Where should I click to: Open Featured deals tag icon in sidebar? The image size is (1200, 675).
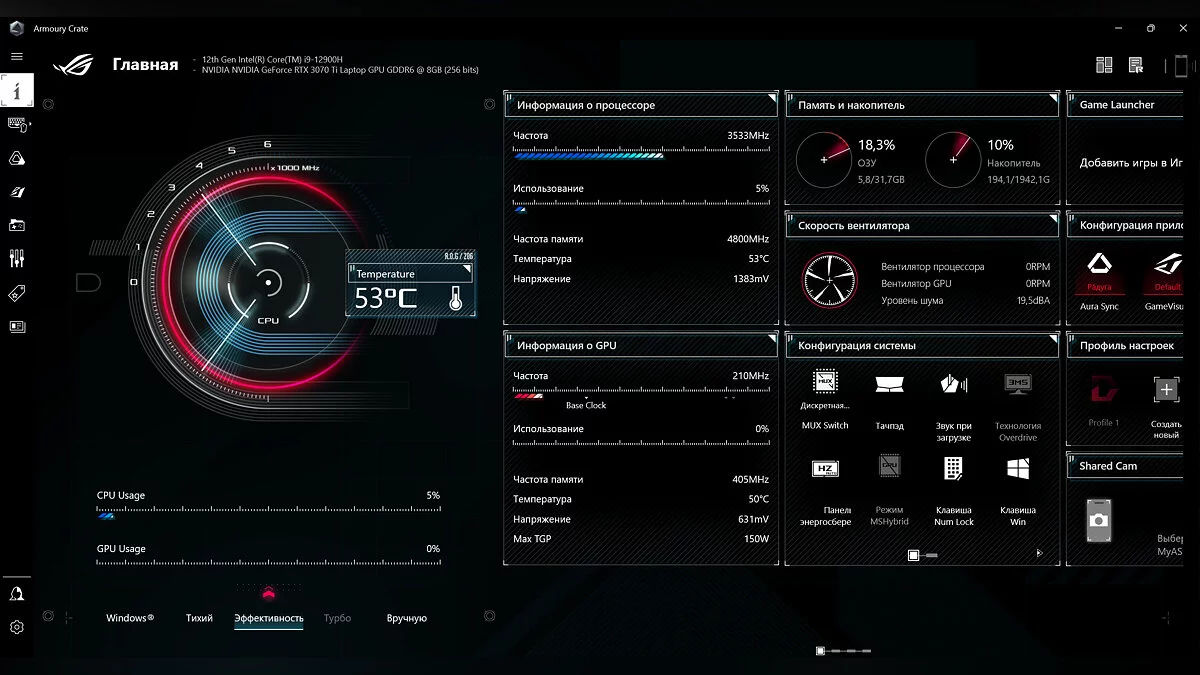click(17, 293)
